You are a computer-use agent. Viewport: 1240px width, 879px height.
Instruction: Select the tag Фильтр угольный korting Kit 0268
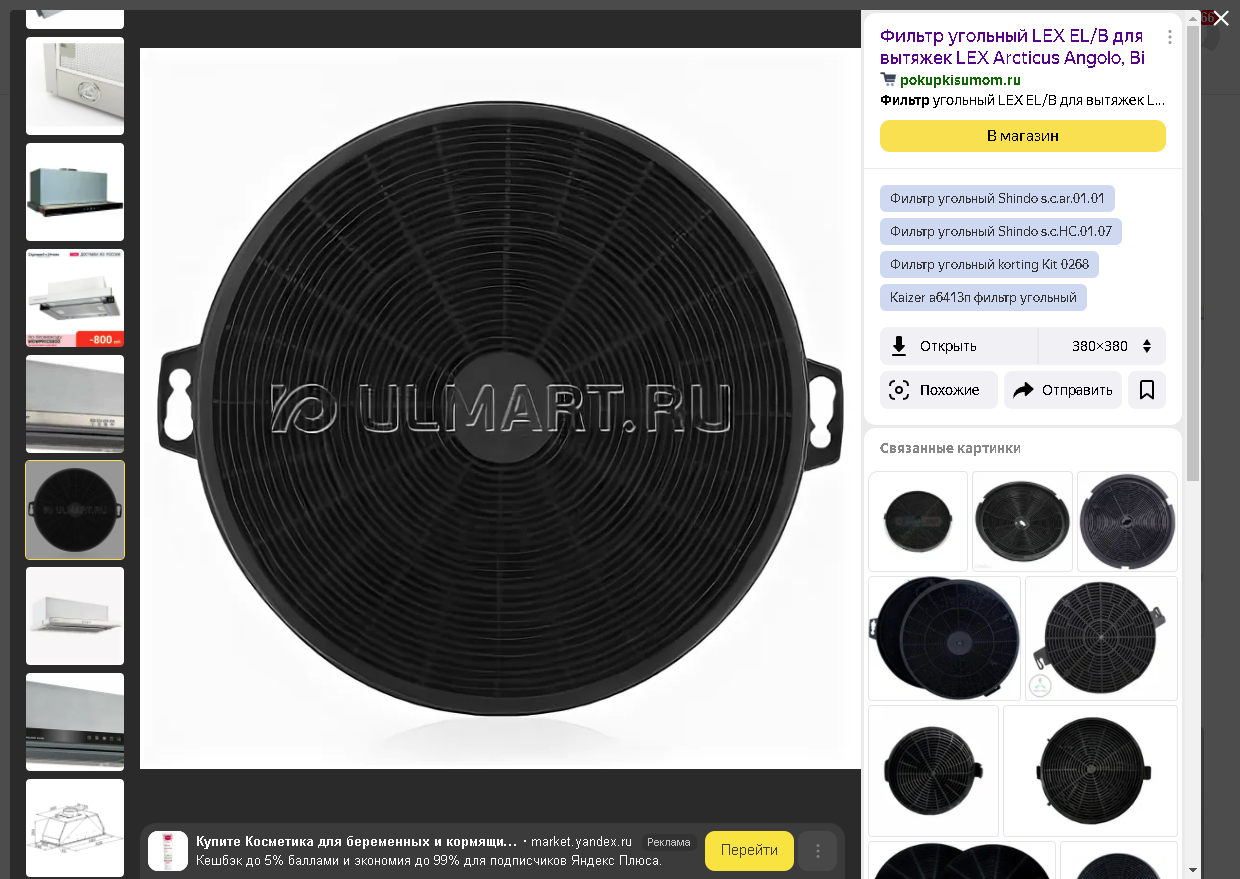coord(989,264)
